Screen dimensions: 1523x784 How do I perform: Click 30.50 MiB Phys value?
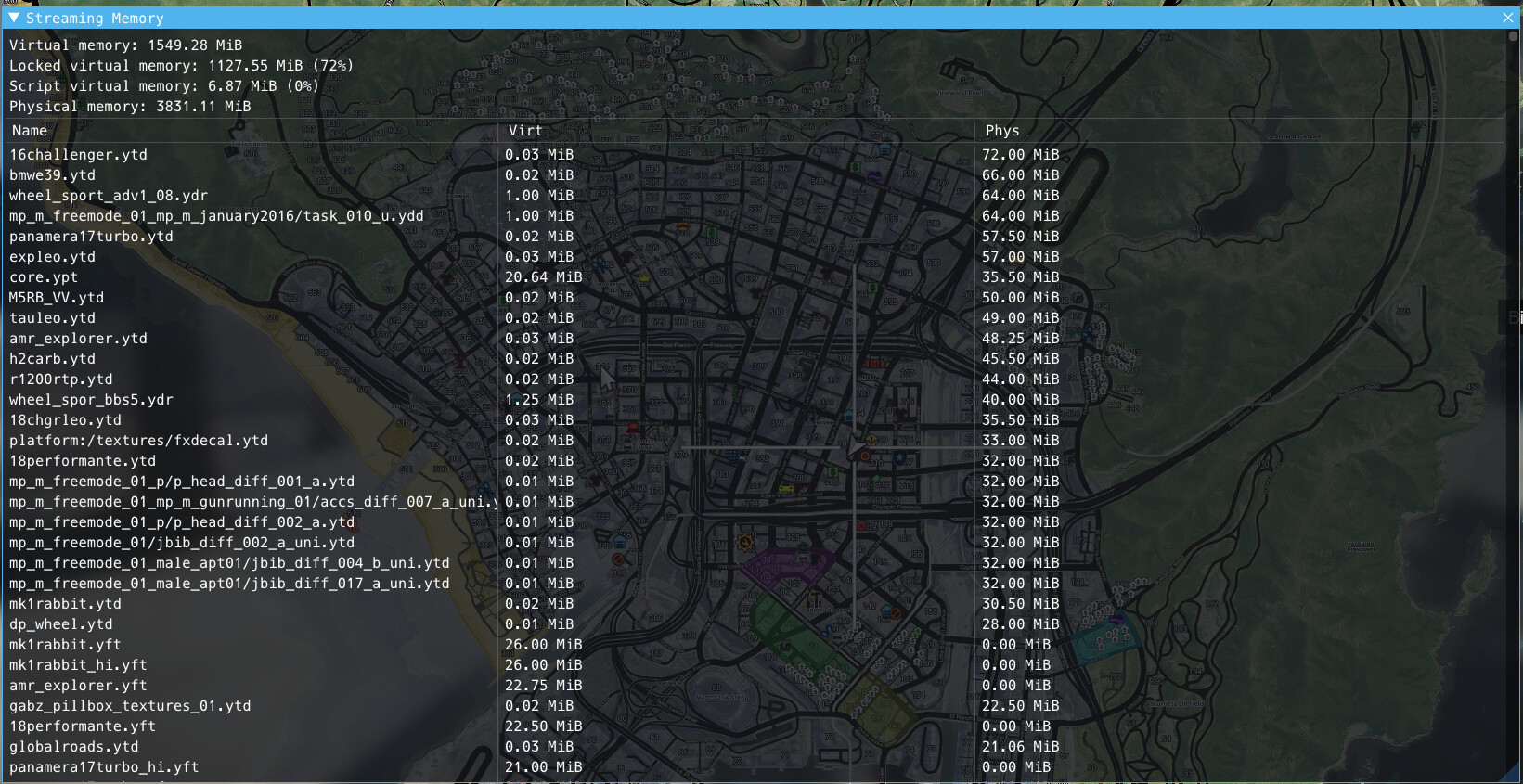1021,604
